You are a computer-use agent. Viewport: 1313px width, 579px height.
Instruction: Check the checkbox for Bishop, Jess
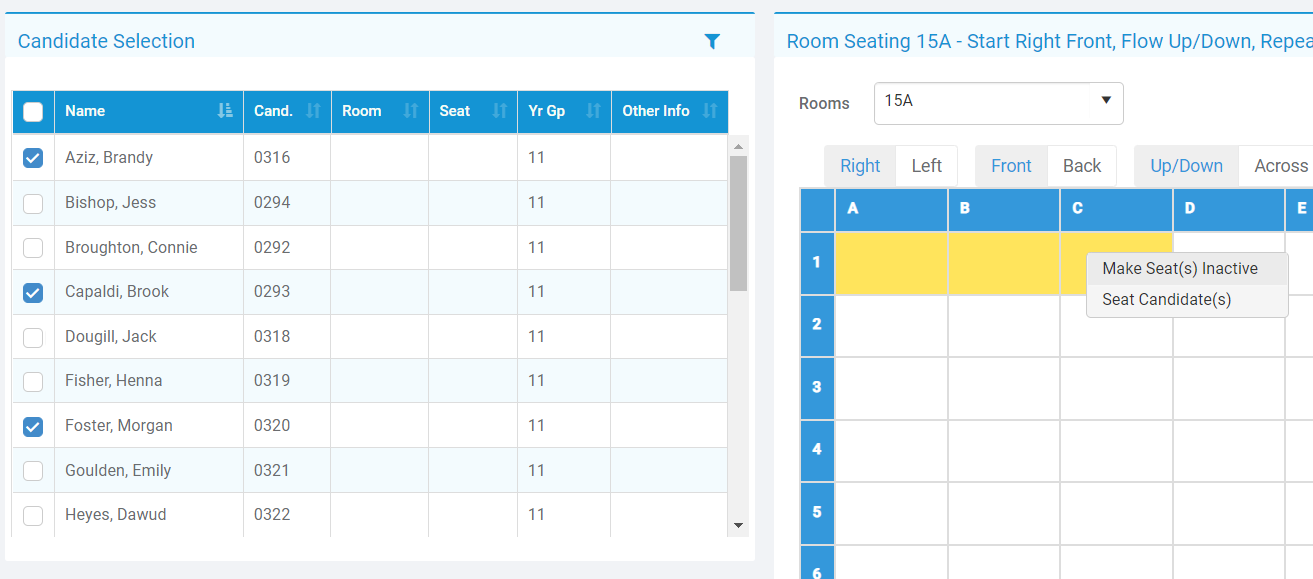[32, 202]
